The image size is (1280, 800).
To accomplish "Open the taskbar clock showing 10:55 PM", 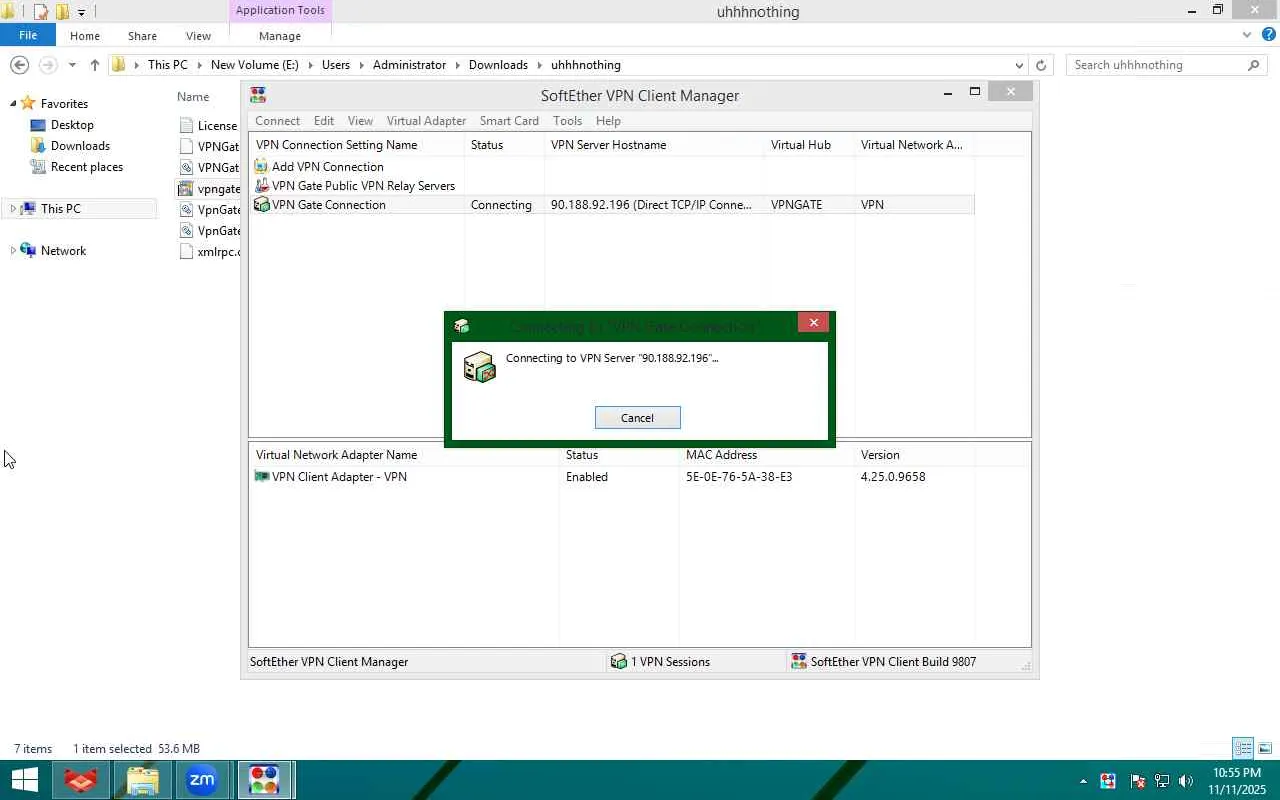I will tap(1237, 781).
